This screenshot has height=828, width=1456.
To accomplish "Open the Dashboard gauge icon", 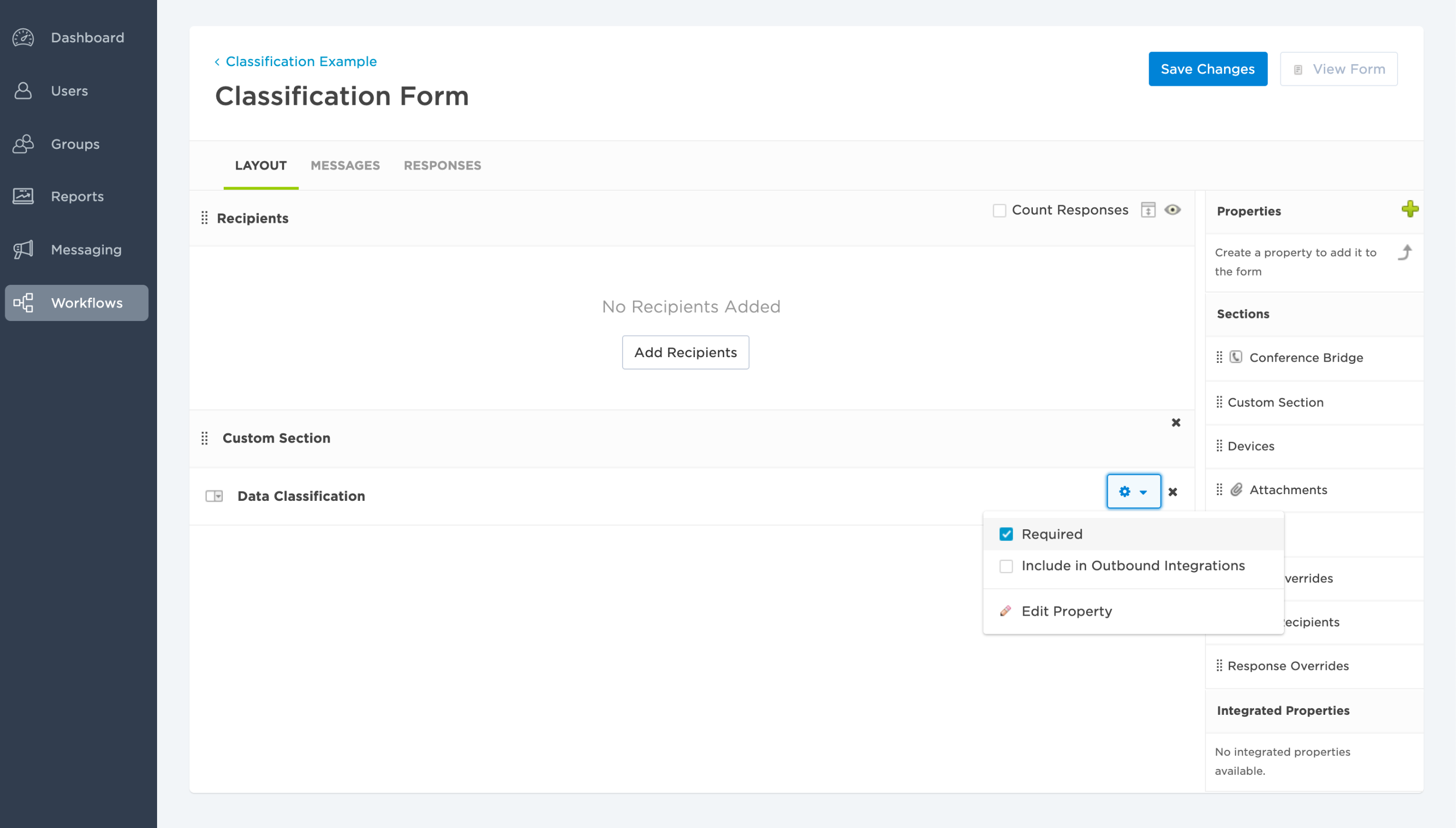I will click(23, 38).
